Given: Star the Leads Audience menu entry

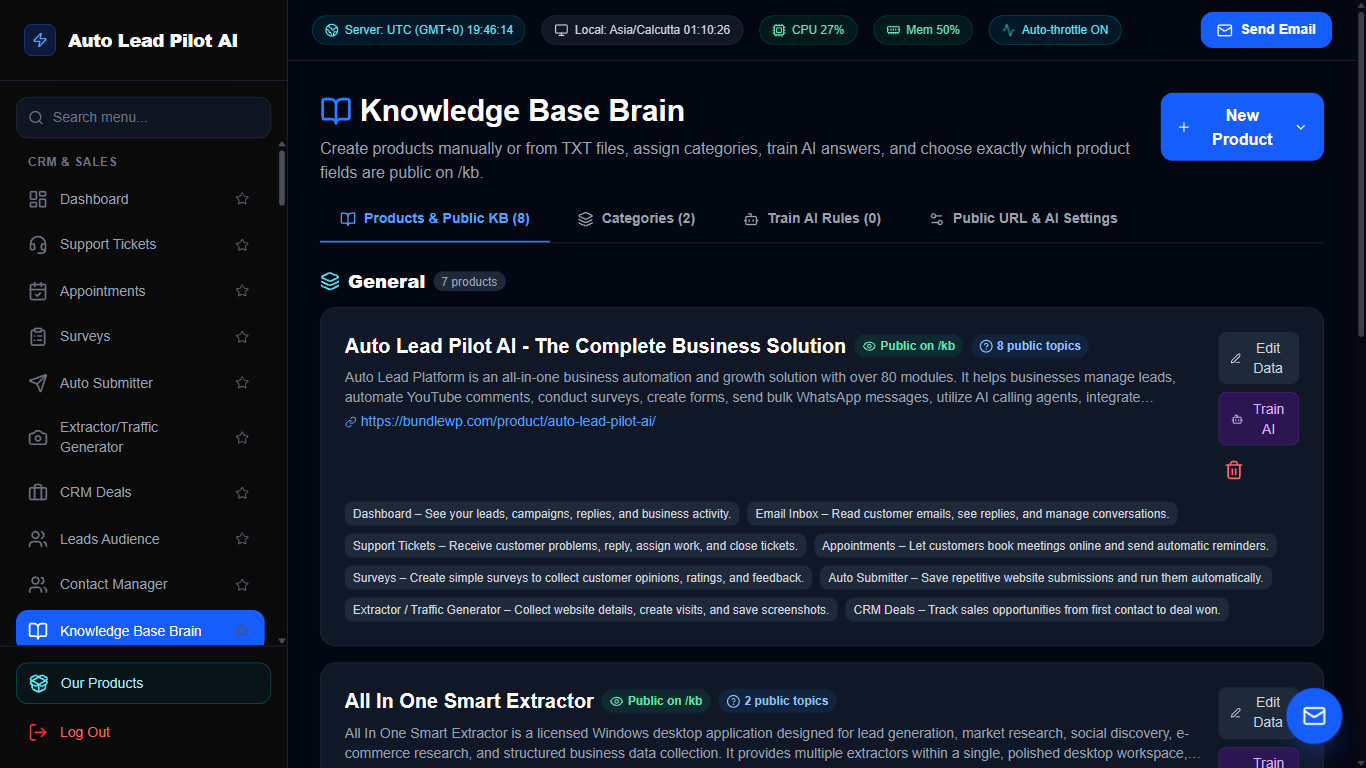Looking at the screenshot, I should pyautogui.click(x=242, y=539).
